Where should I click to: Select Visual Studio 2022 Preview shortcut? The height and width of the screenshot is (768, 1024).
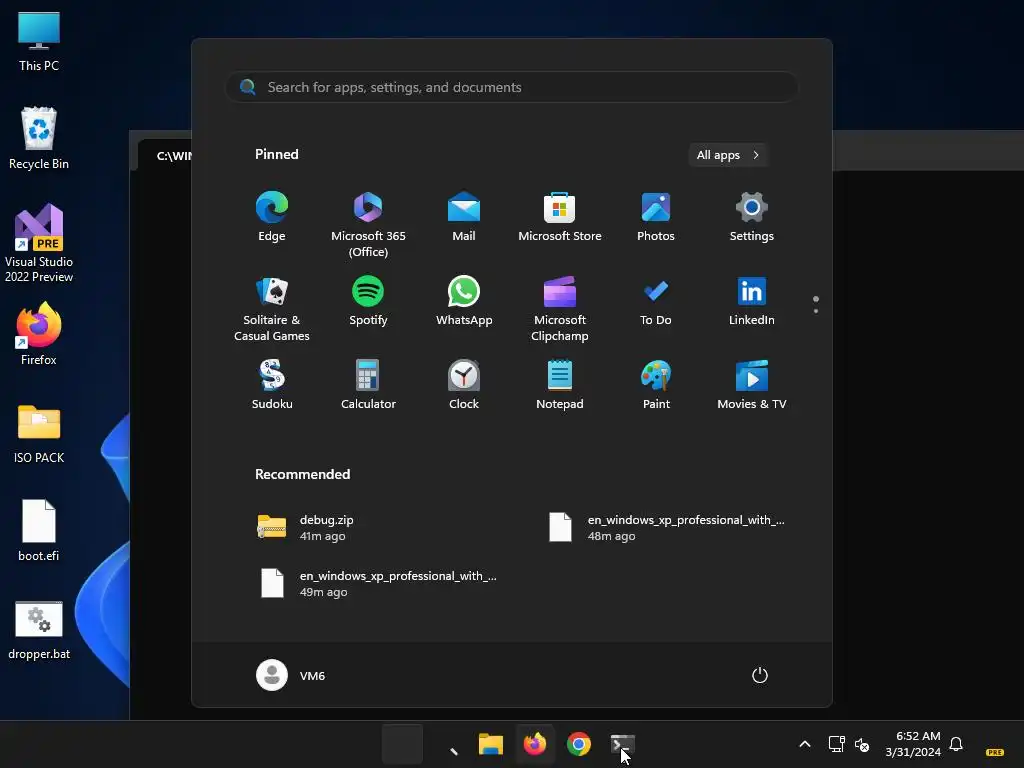pyautogui.click(x=39, y=243)
